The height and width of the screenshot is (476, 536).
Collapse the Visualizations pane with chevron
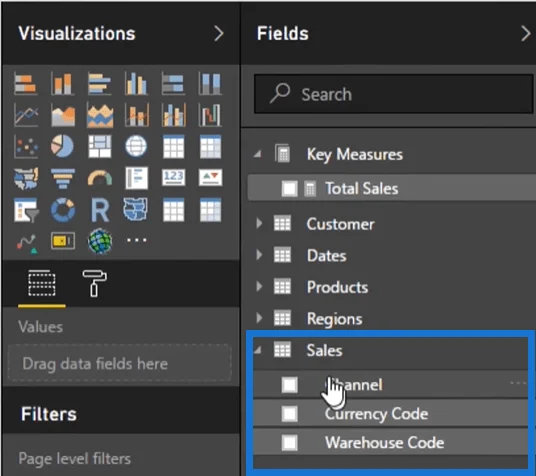tap(219, 34)
